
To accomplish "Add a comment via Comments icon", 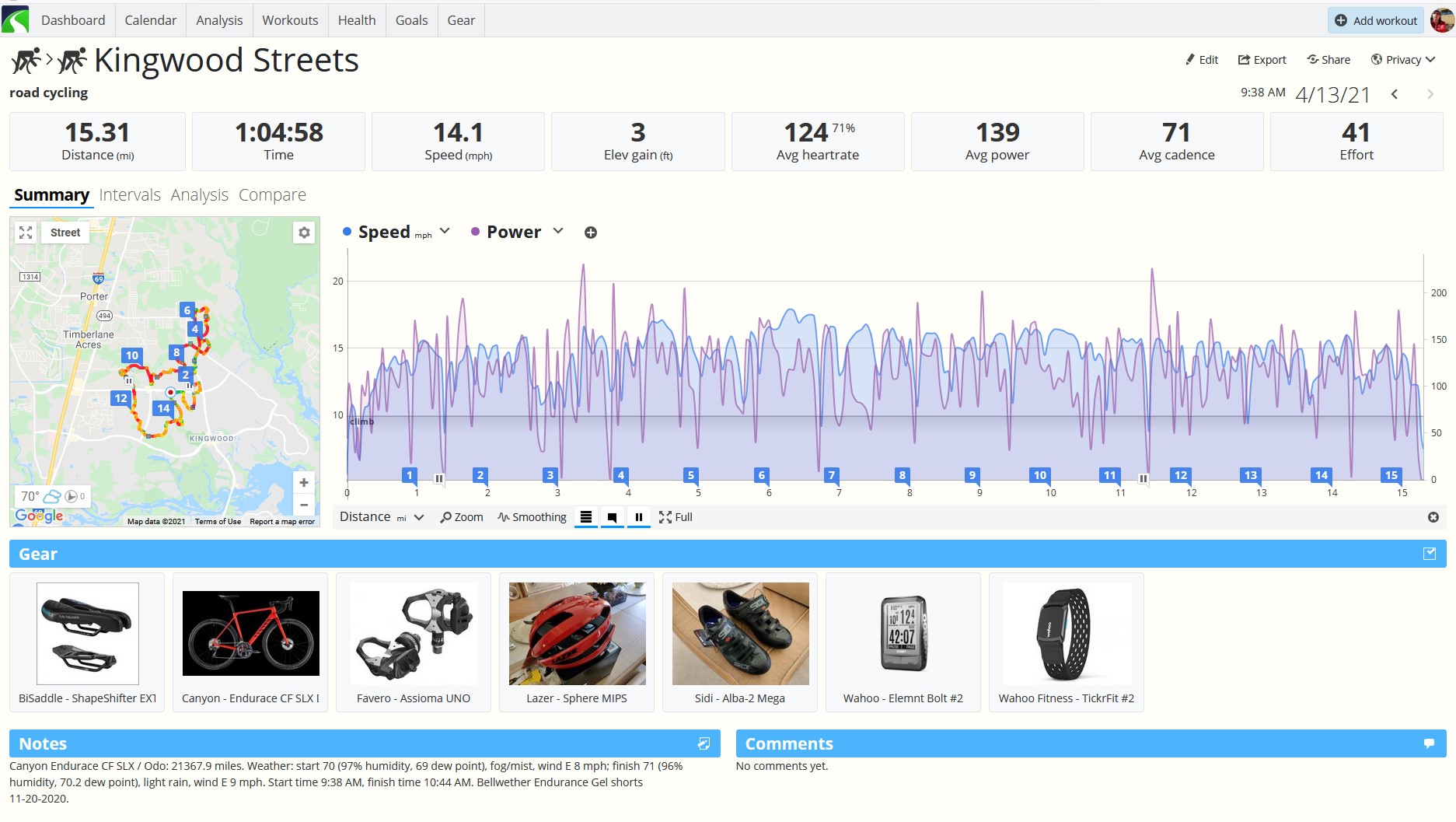I will pyautogui.click(x=1429, y=743).
